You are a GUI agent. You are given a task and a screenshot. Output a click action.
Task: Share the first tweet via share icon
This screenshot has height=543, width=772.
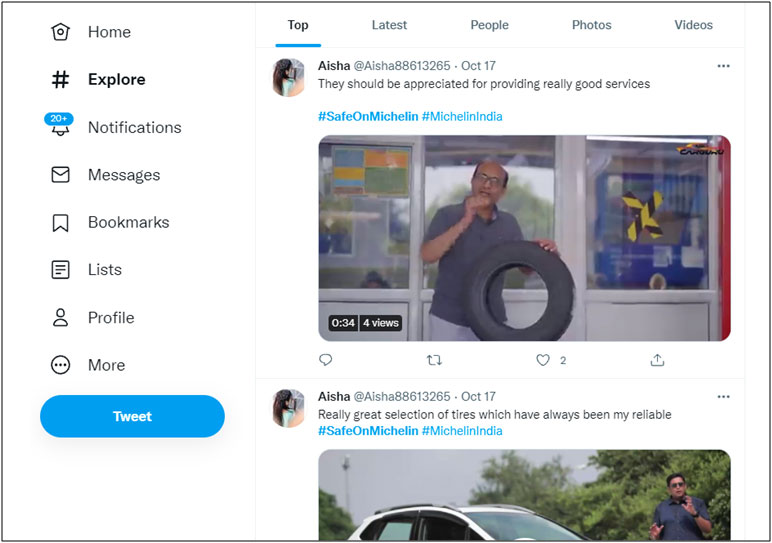tap(657, 360)
